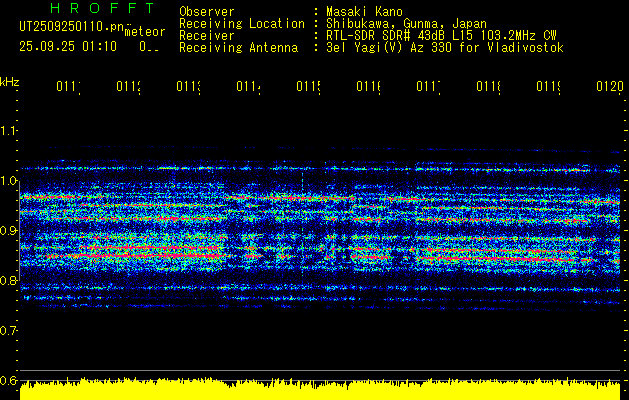Select 'Shibukawa, Gunma, Japan' location text
This screenshot has height=400, width=629.
pos(406,24)
